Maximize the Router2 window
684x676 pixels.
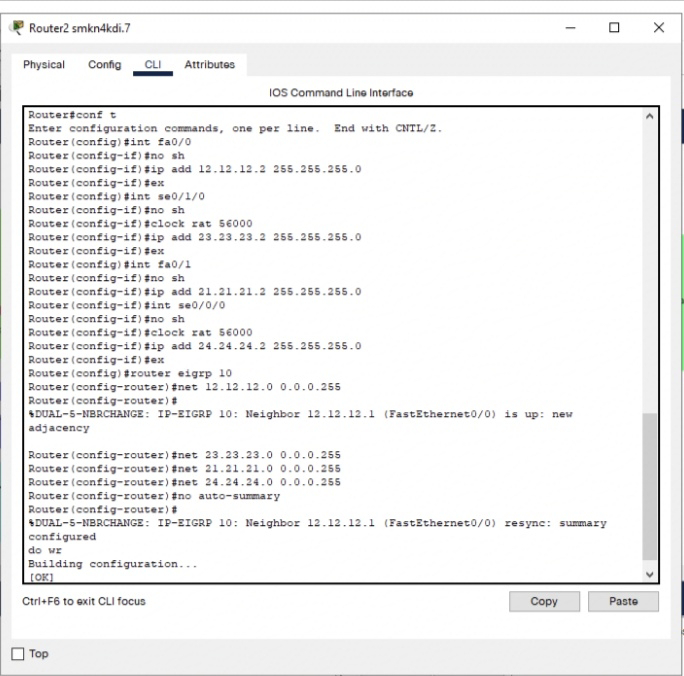614,28
